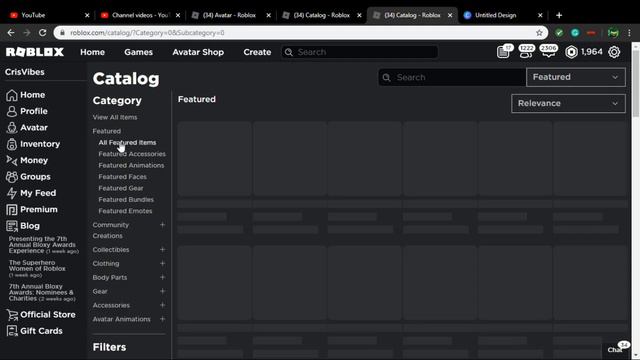The image size is (640, 360).
Task: Click the catalog search field
Action: [452, 77]
